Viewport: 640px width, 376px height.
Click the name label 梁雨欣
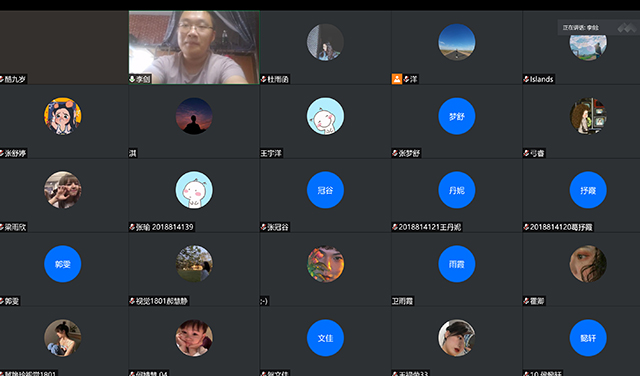click(15, 227)
